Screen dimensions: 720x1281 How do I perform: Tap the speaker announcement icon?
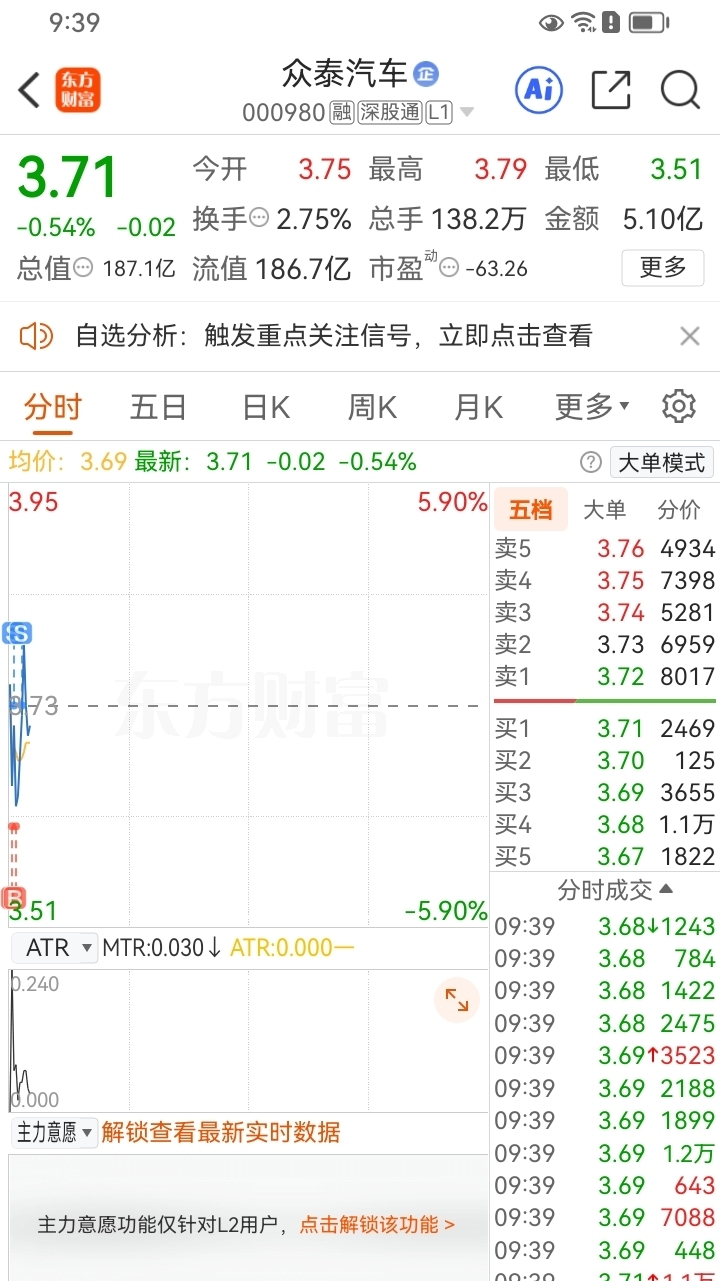click(36, 336)
